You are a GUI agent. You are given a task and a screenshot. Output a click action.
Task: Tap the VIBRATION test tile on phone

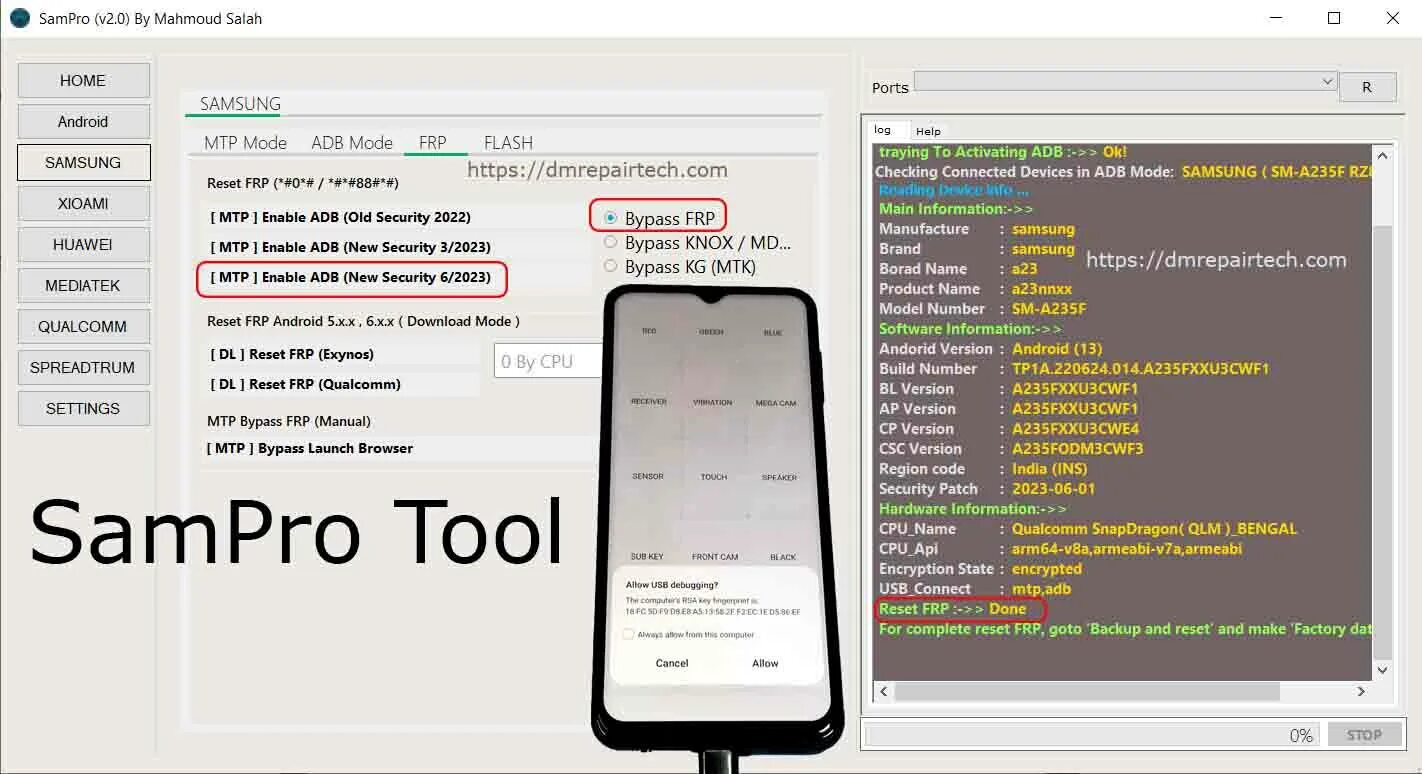713,402
